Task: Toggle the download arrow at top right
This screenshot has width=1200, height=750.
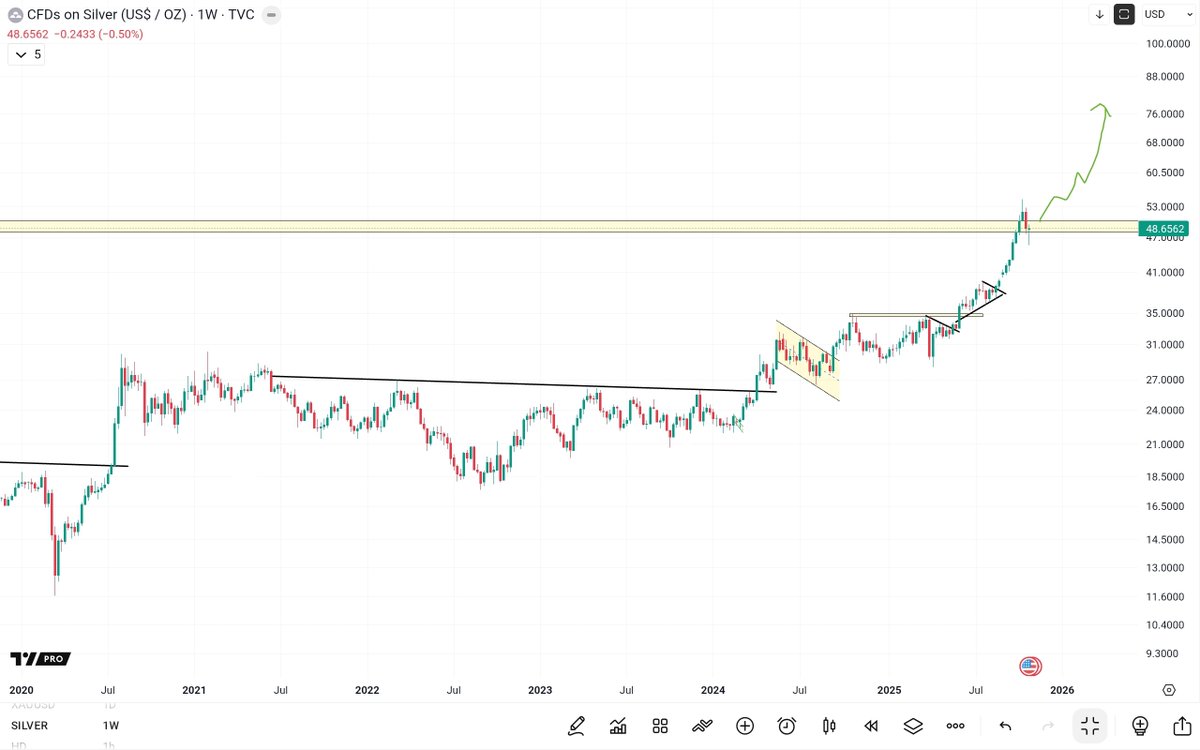Action: (1099, 14)
